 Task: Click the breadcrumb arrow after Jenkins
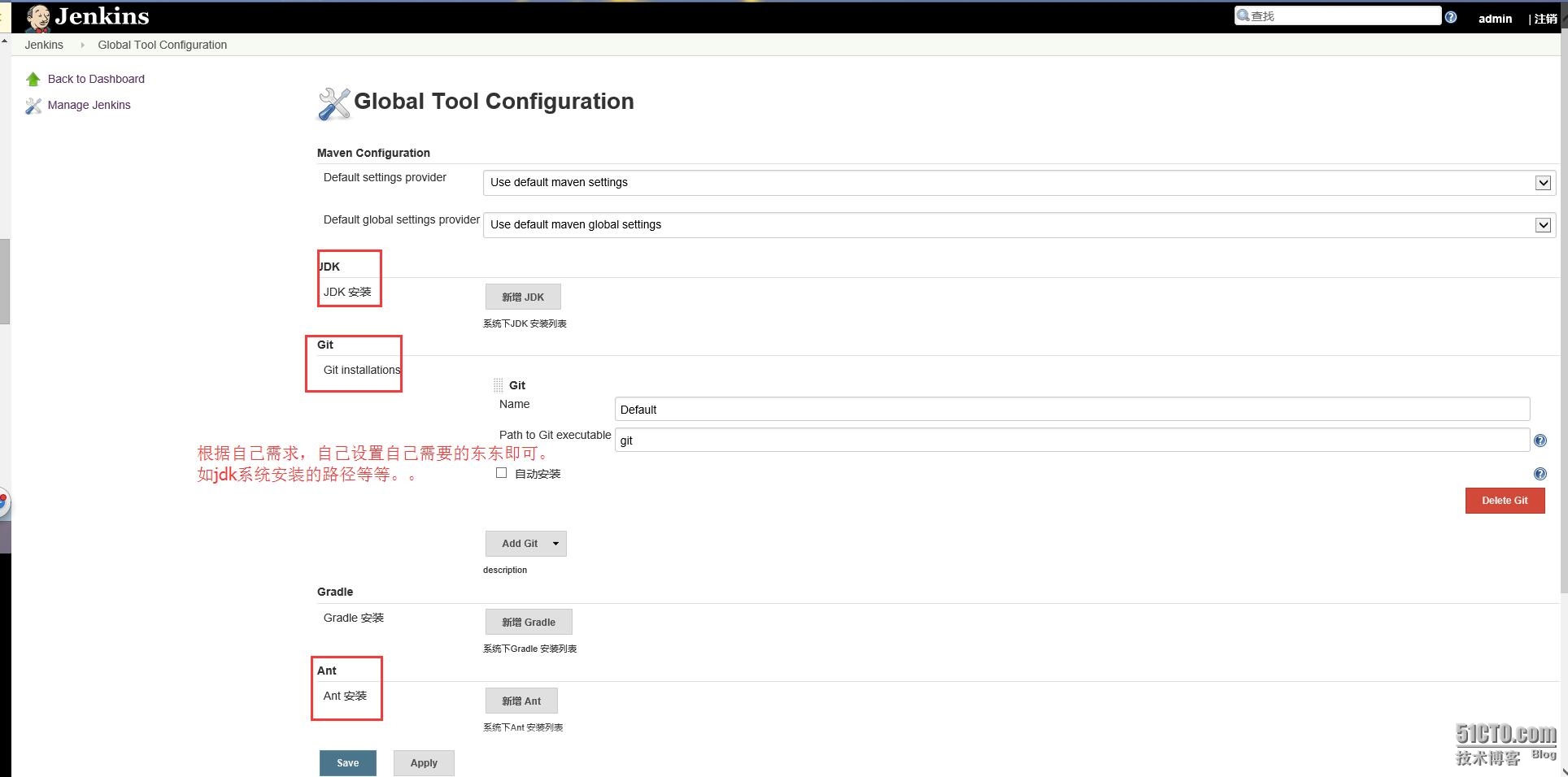[82, 45]
